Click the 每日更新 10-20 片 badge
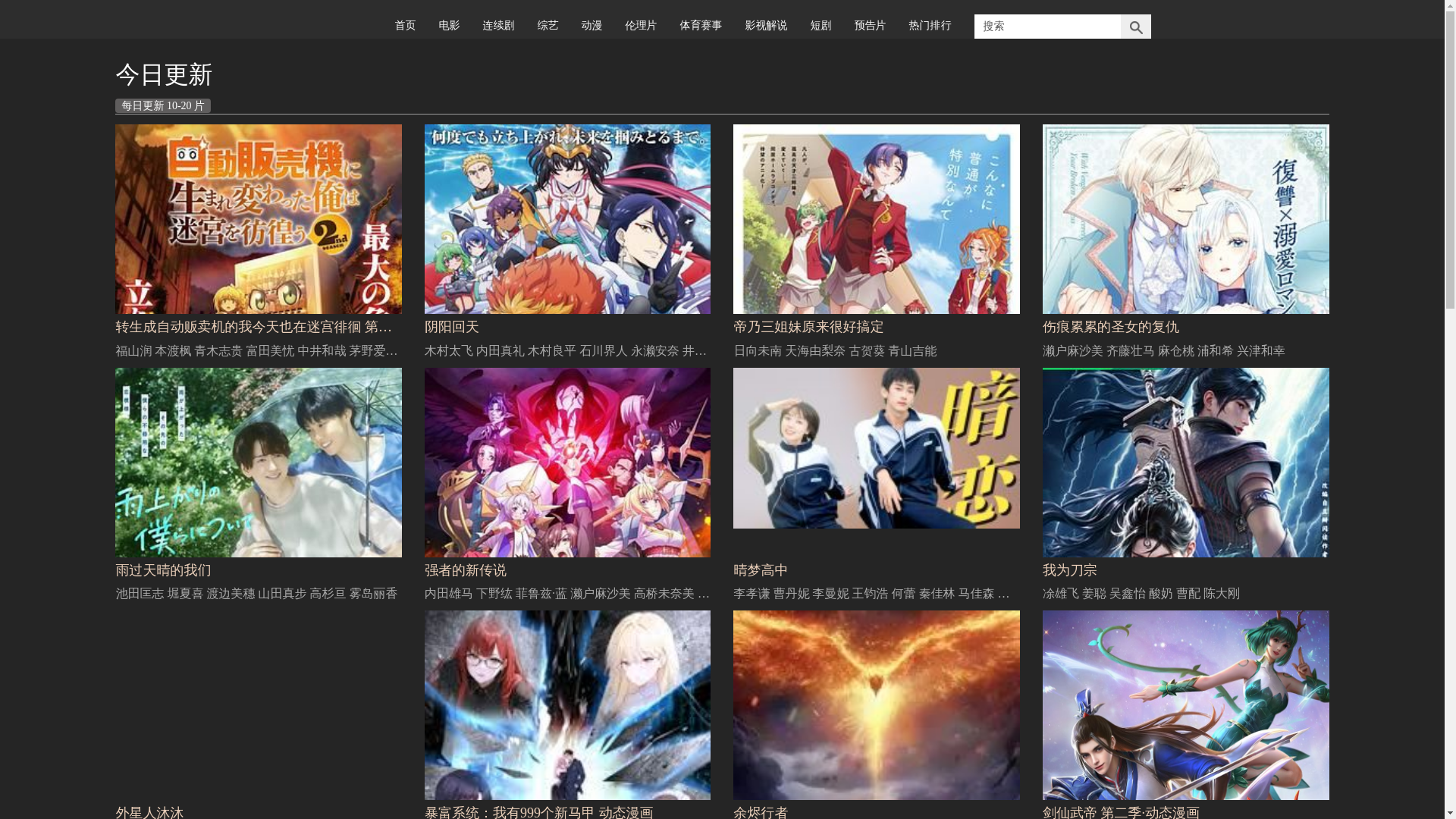 [163, 105]
